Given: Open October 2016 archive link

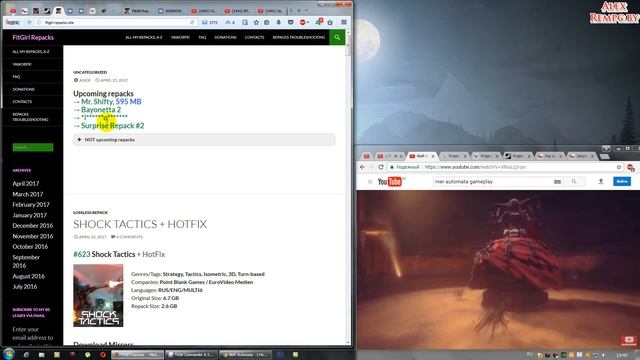Looking at the screenshot, I should (30, 247).
